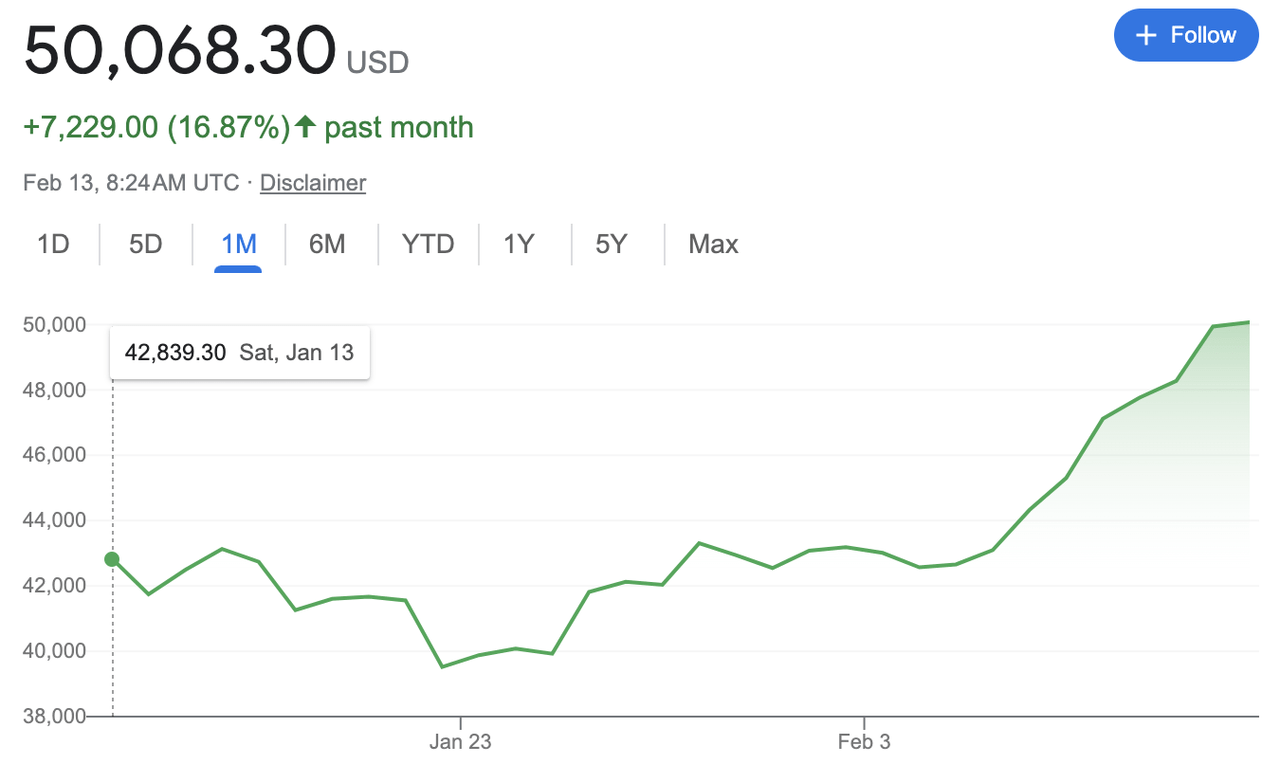The height and width of the screenshot is (764, 1280).
Task: Select the 5Y time range tab
Action: tap(612, 243)
